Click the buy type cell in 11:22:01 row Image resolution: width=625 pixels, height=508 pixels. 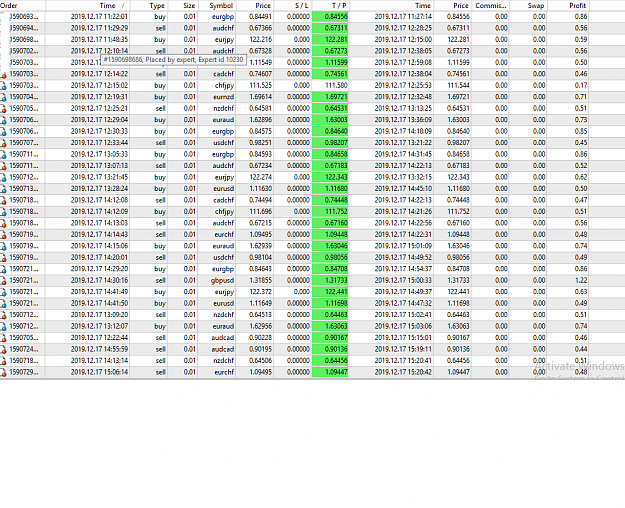pos(160,17)
